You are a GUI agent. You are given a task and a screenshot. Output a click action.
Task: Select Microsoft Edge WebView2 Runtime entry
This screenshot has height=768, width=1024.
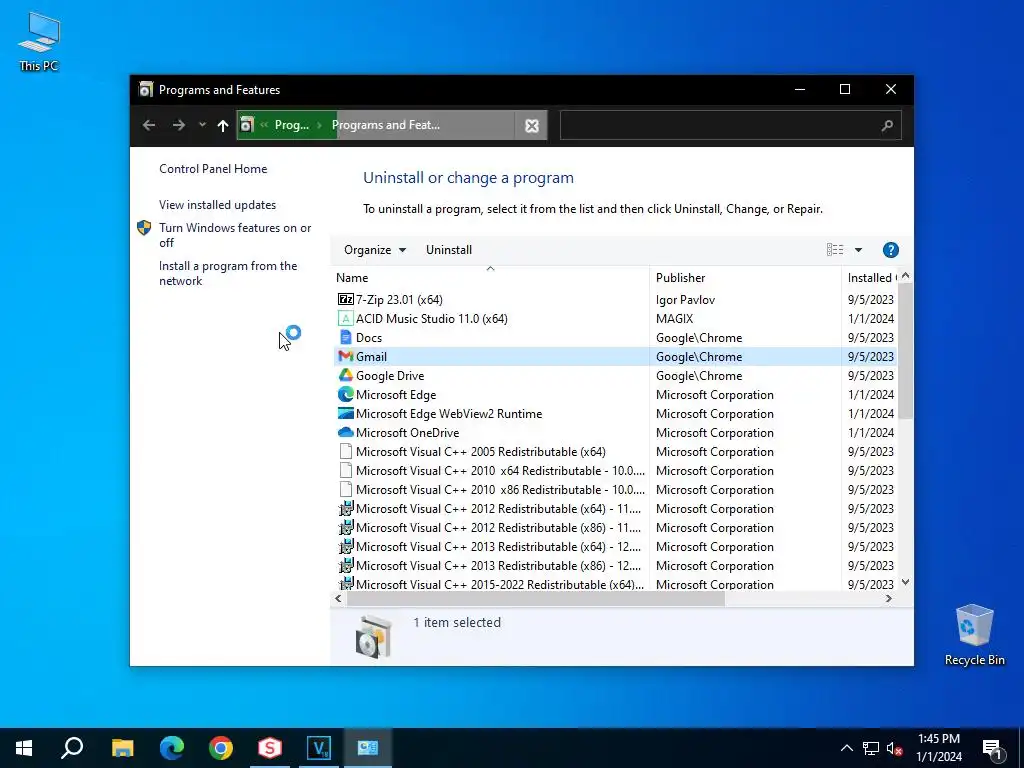[x=614, y=413]
